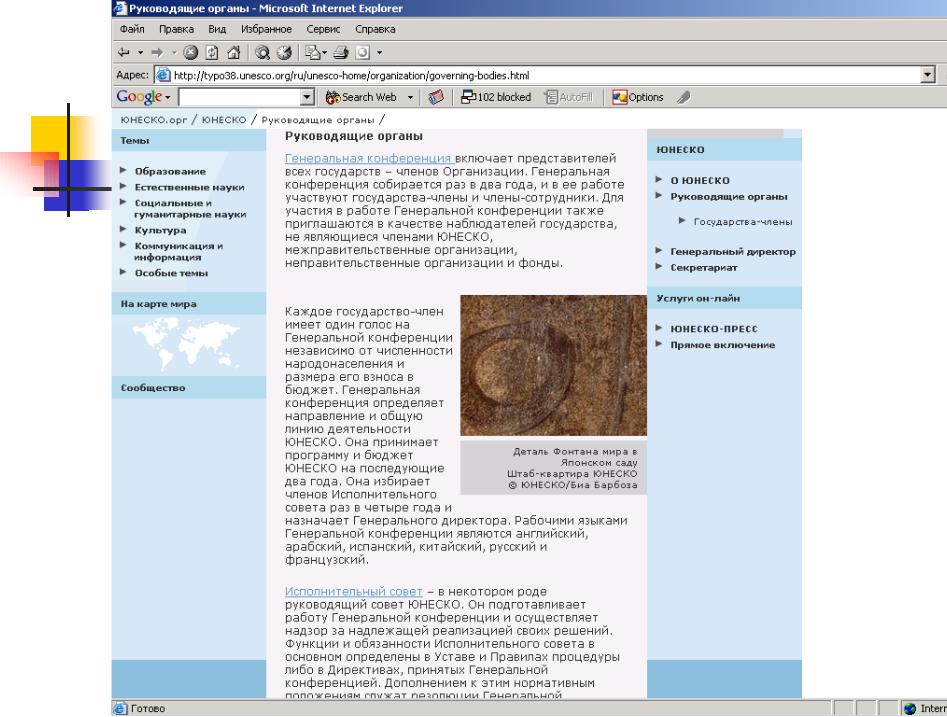Print the page using the printer icon
This screenshot has height=717, width=947.
pos(341,53)
